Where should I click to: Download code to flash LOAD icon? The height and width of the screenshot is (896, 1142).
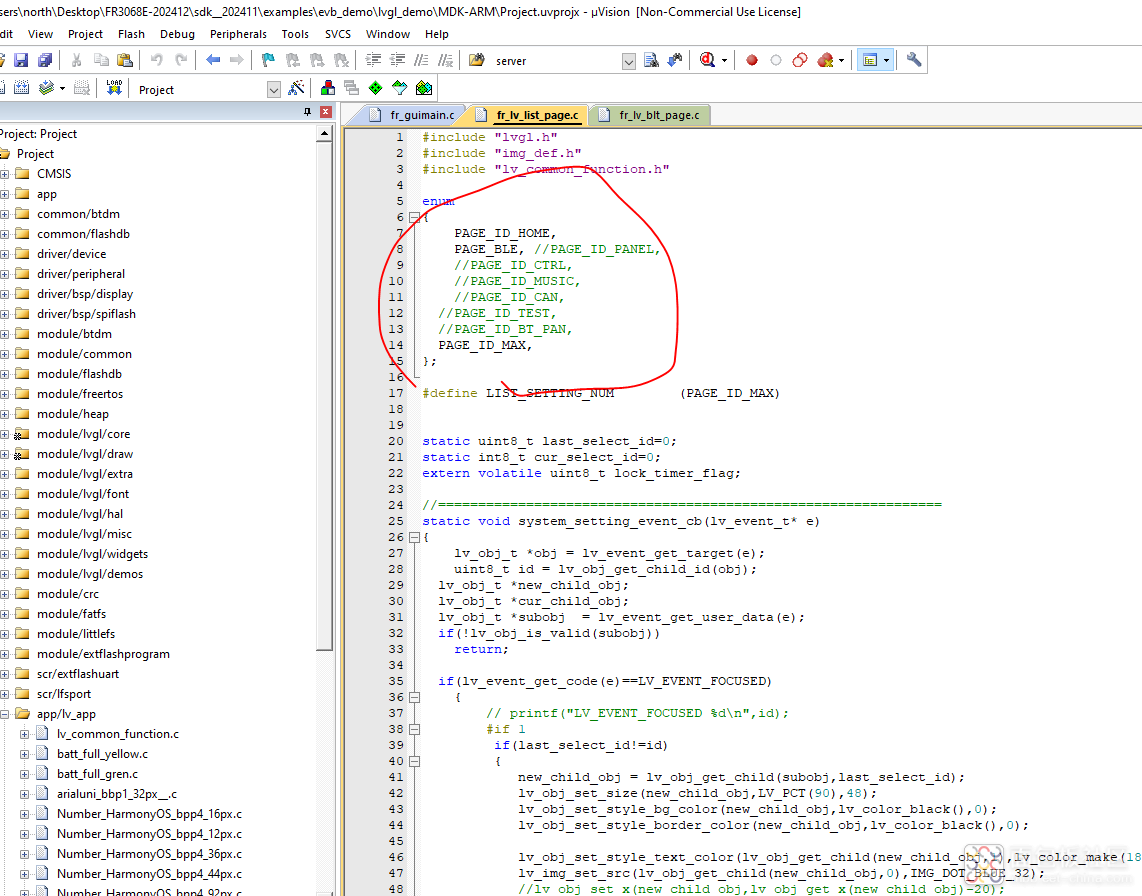(x=114, y=89)
